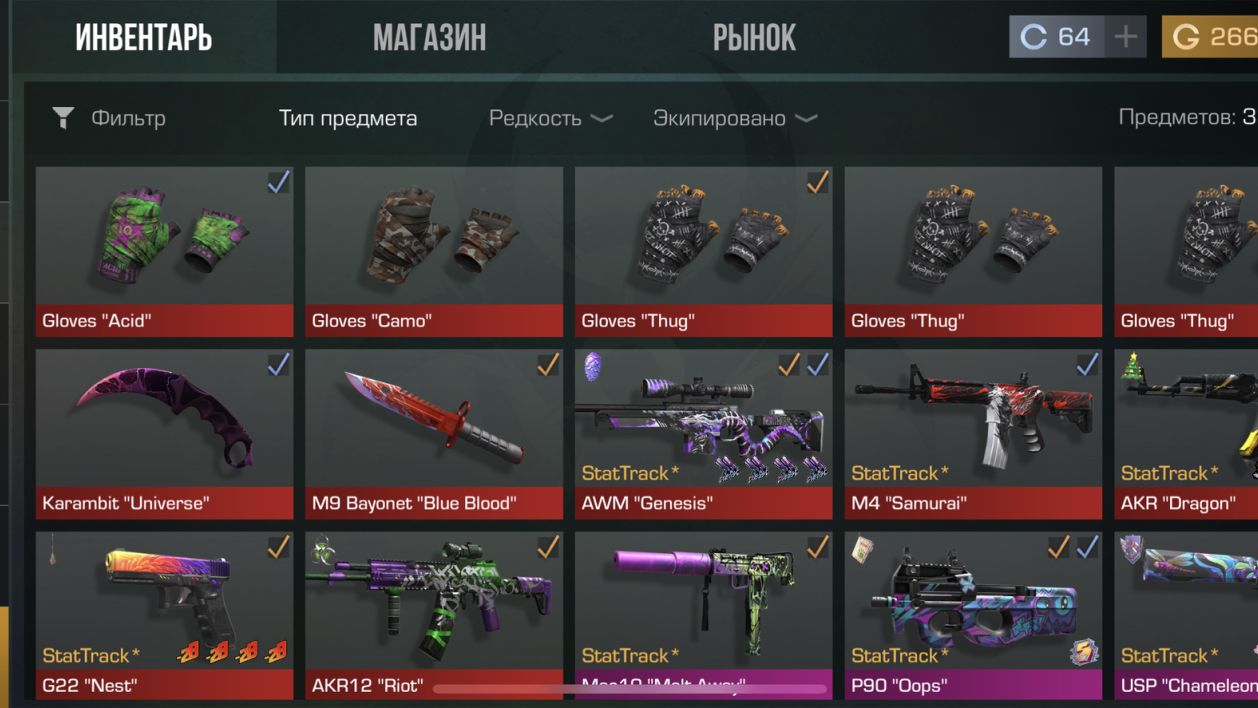Toggle blue checkmark on Karambit Universe
This screenshot has width=1258, height=708.
point(278,364)
